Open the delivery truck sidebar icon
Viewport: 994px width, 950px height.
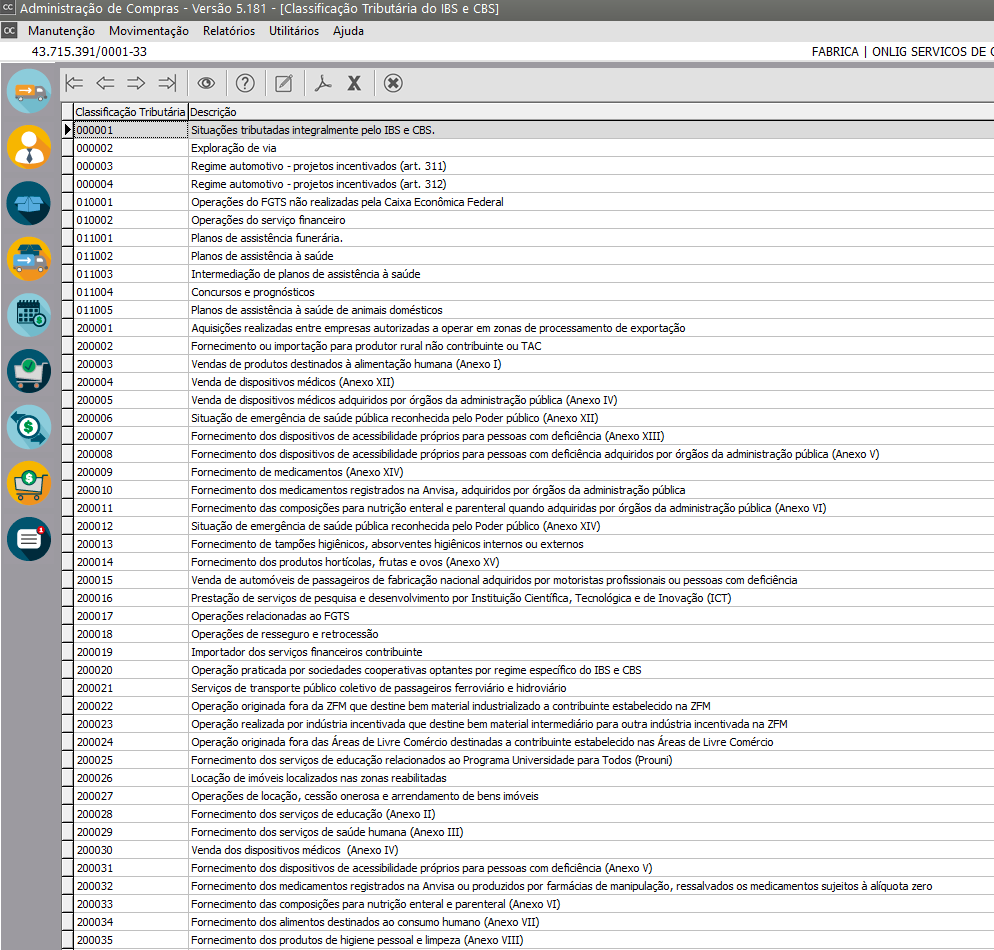click(28, 91)
